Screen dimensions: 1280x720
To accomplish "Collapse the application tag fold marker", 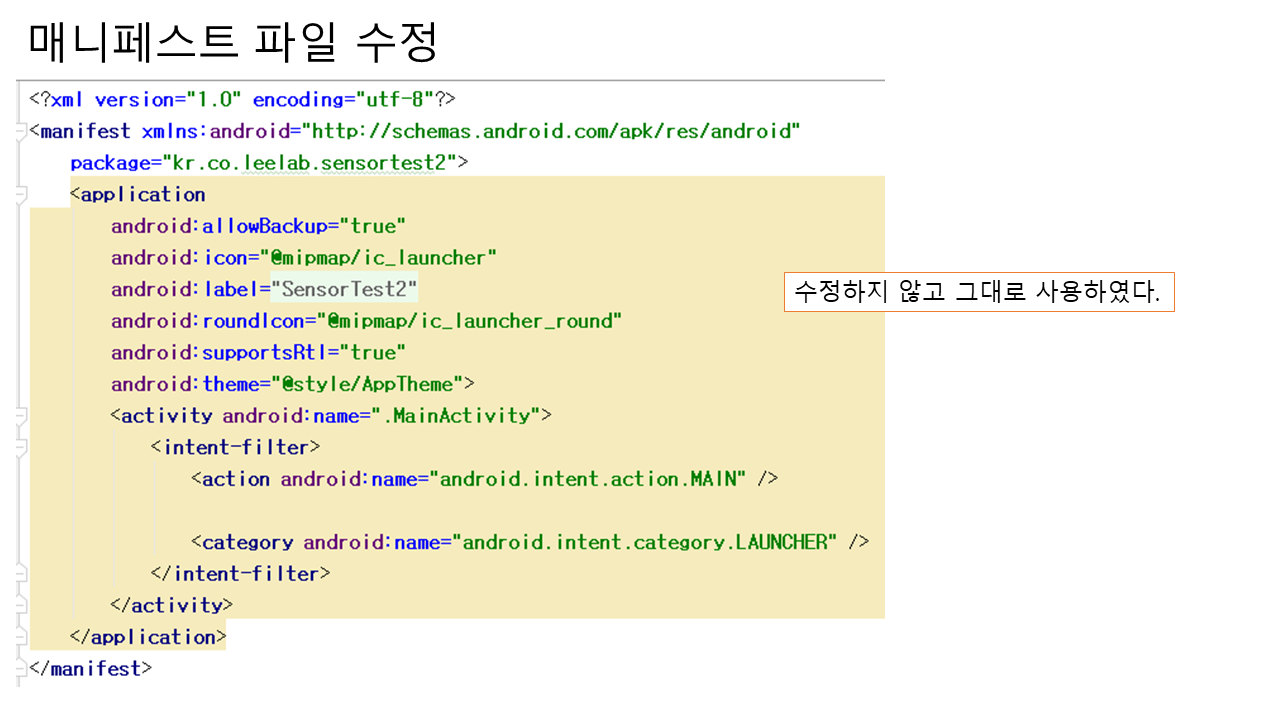I will coord(21,195).
